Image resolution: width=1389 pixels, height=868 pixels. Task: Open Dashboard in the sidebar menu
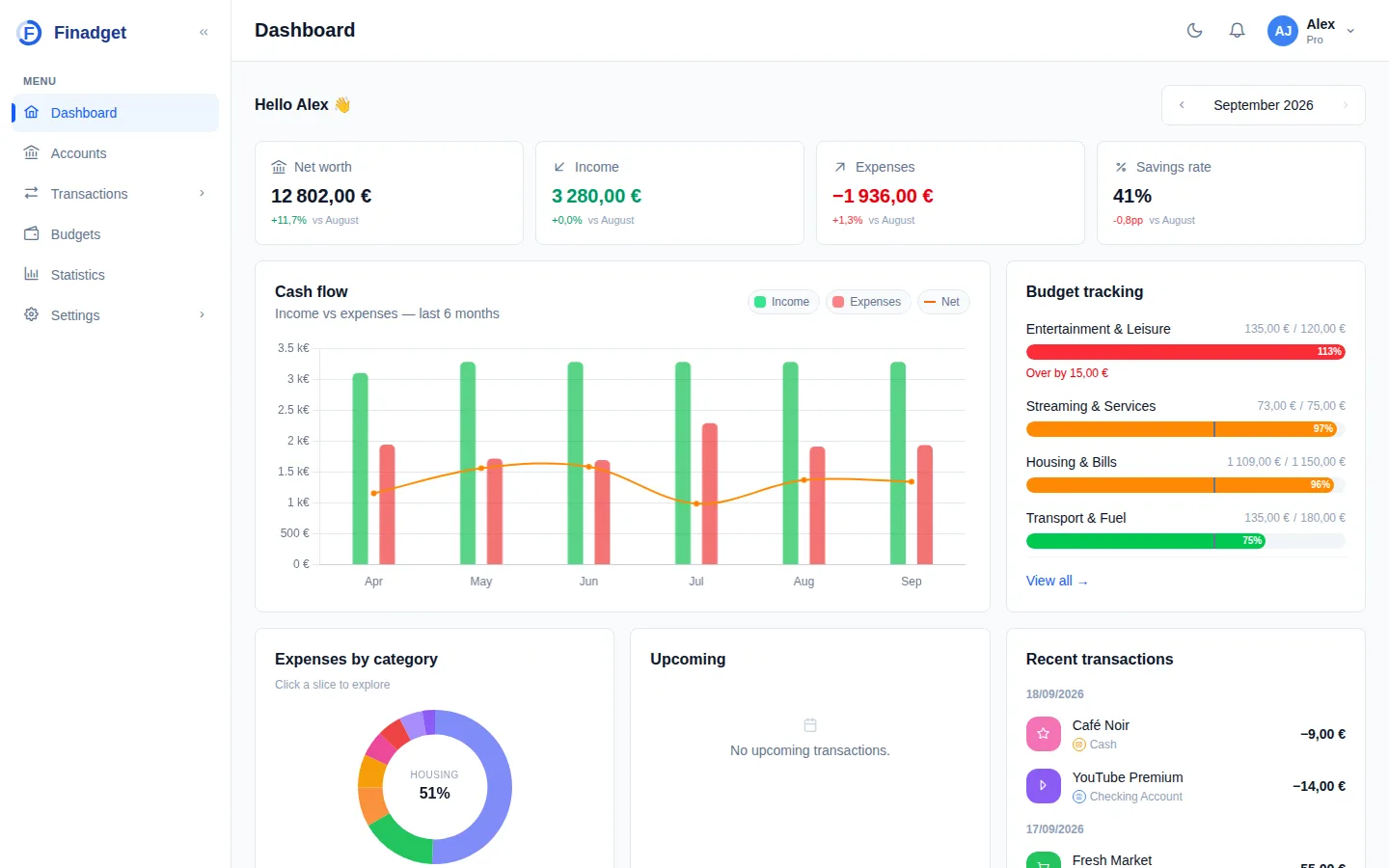click(116, 113)
